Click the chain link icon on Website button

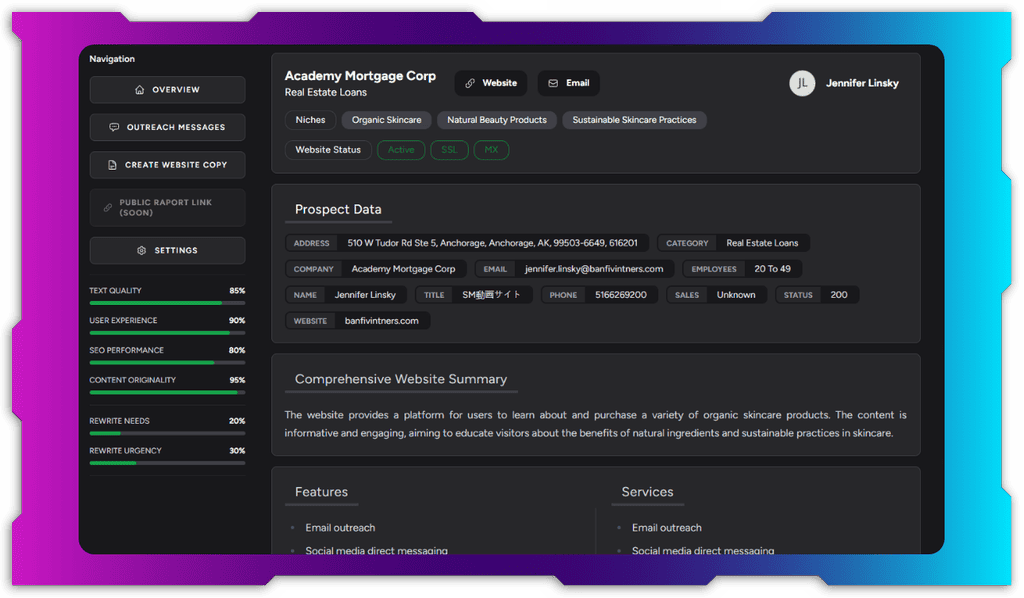pos(470,83)
